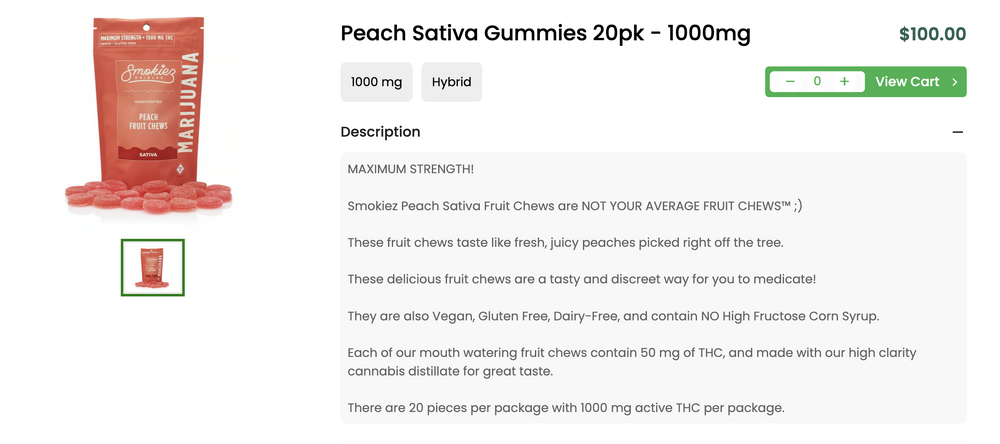
Task: Click the 50 mg of THC paragraph
Action: [x=617, y=361]
